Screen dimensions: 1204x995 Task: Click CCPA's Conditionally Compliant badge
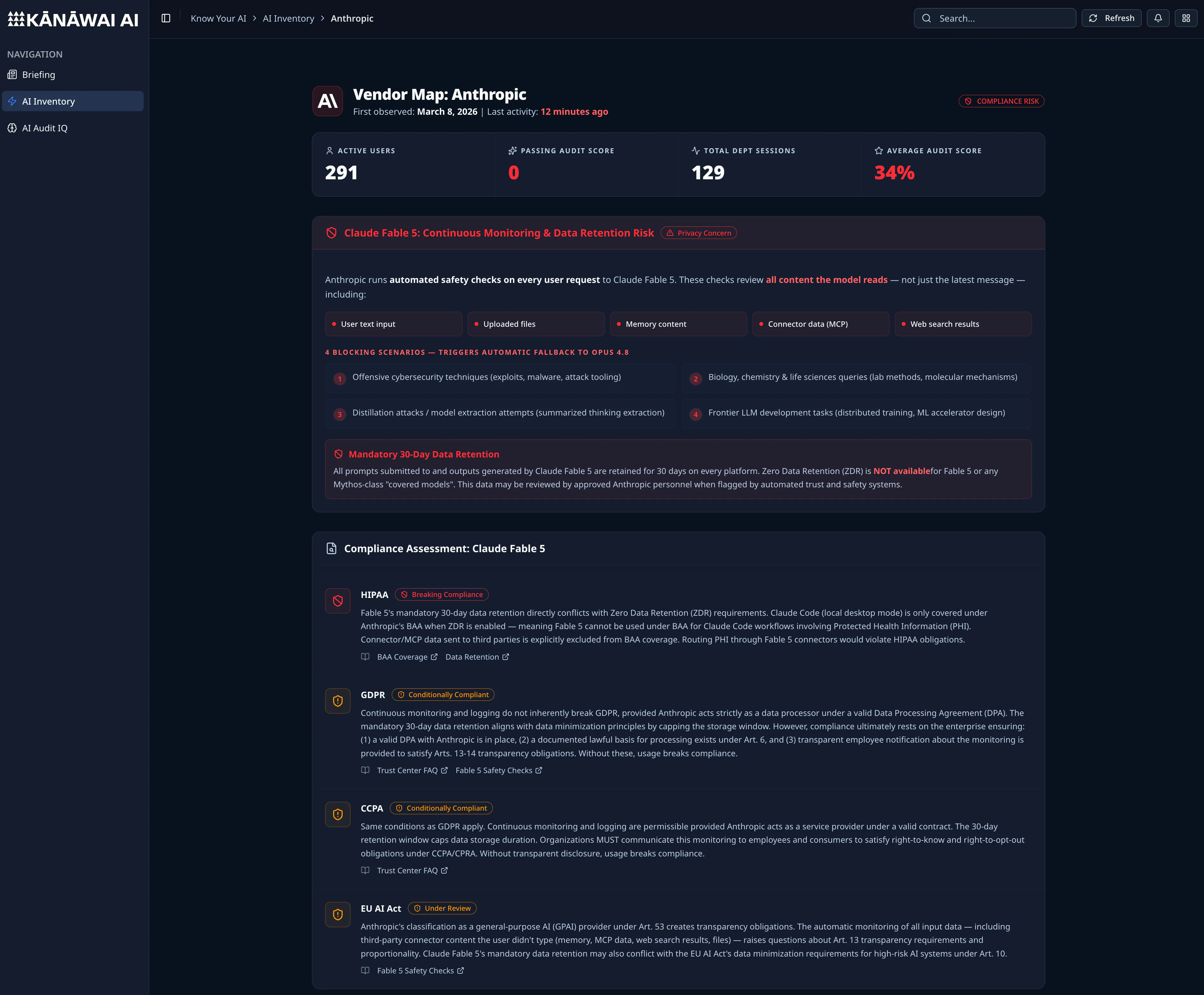pos(441,809)
